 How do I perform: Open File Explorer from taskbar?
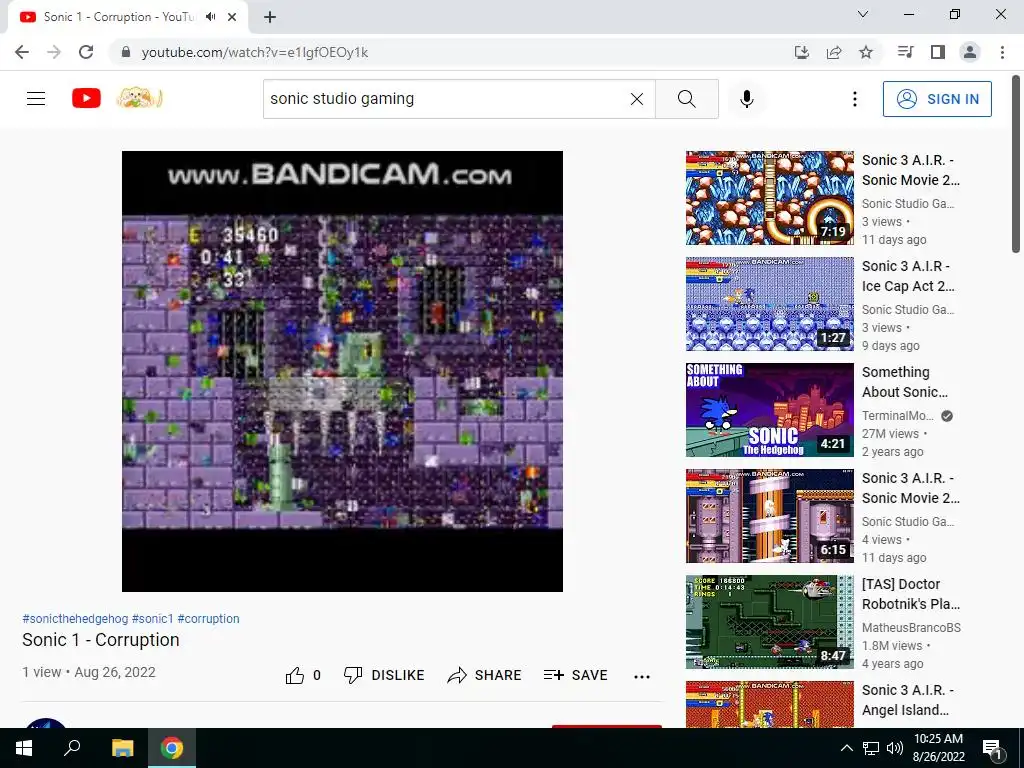coord(122,748)
